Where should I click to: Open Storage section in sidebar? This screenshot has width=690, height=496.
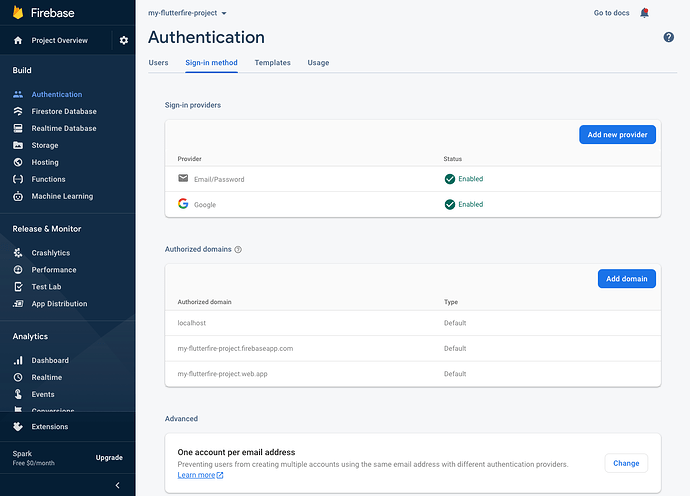tap(45, 145)
